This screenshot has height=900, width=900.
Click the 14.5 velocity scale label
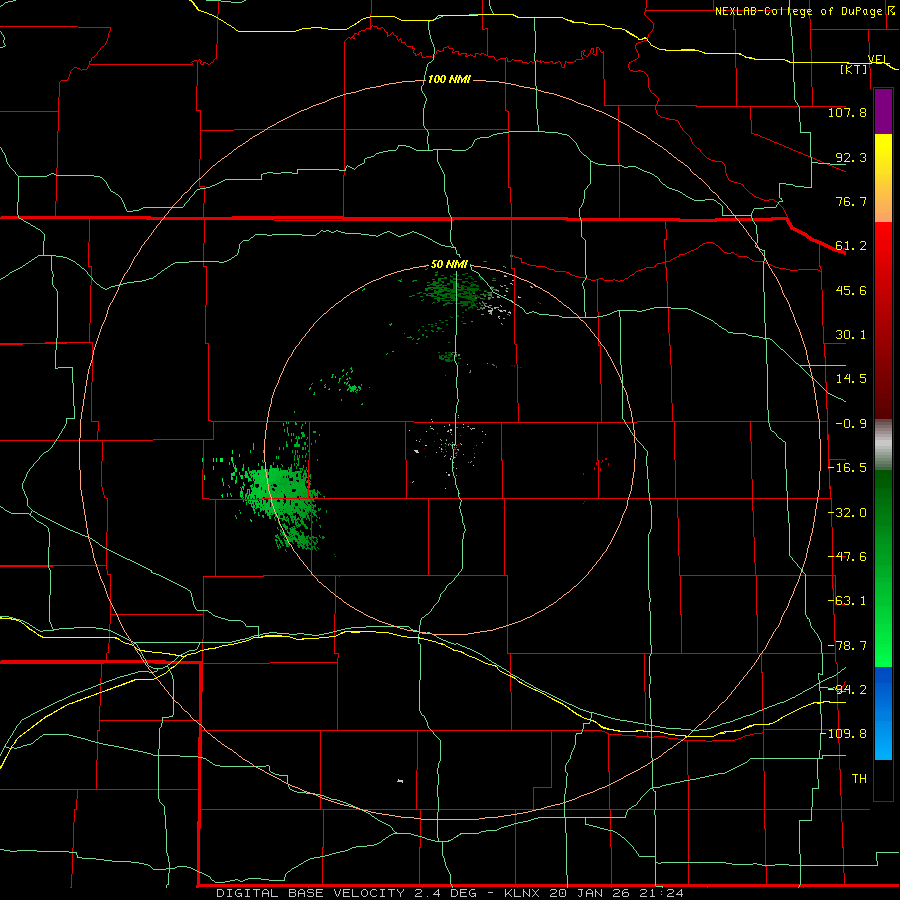point(851,379)
